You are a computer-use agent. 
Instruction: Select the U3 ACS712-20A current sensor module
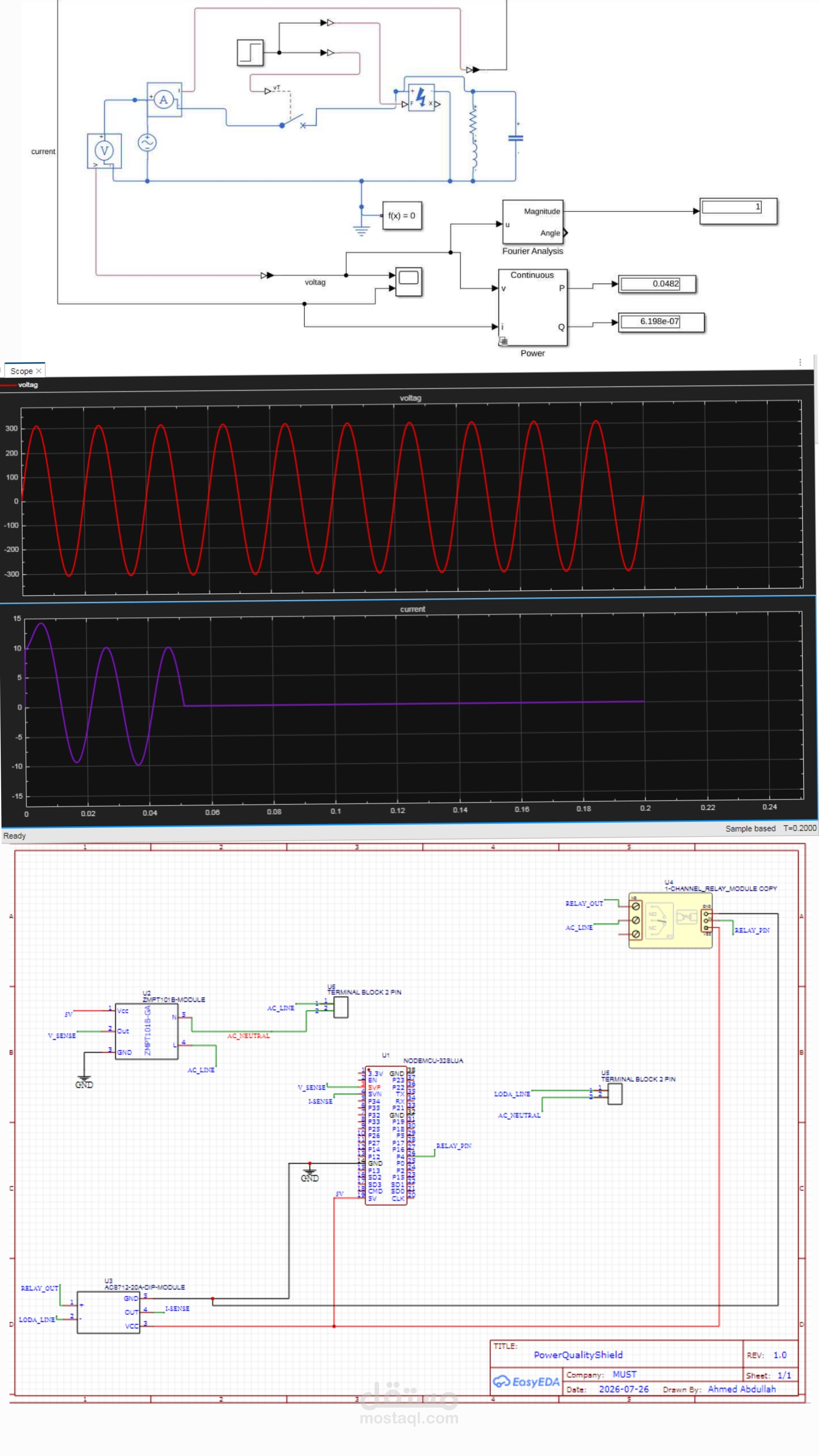tap(108, 1312)
